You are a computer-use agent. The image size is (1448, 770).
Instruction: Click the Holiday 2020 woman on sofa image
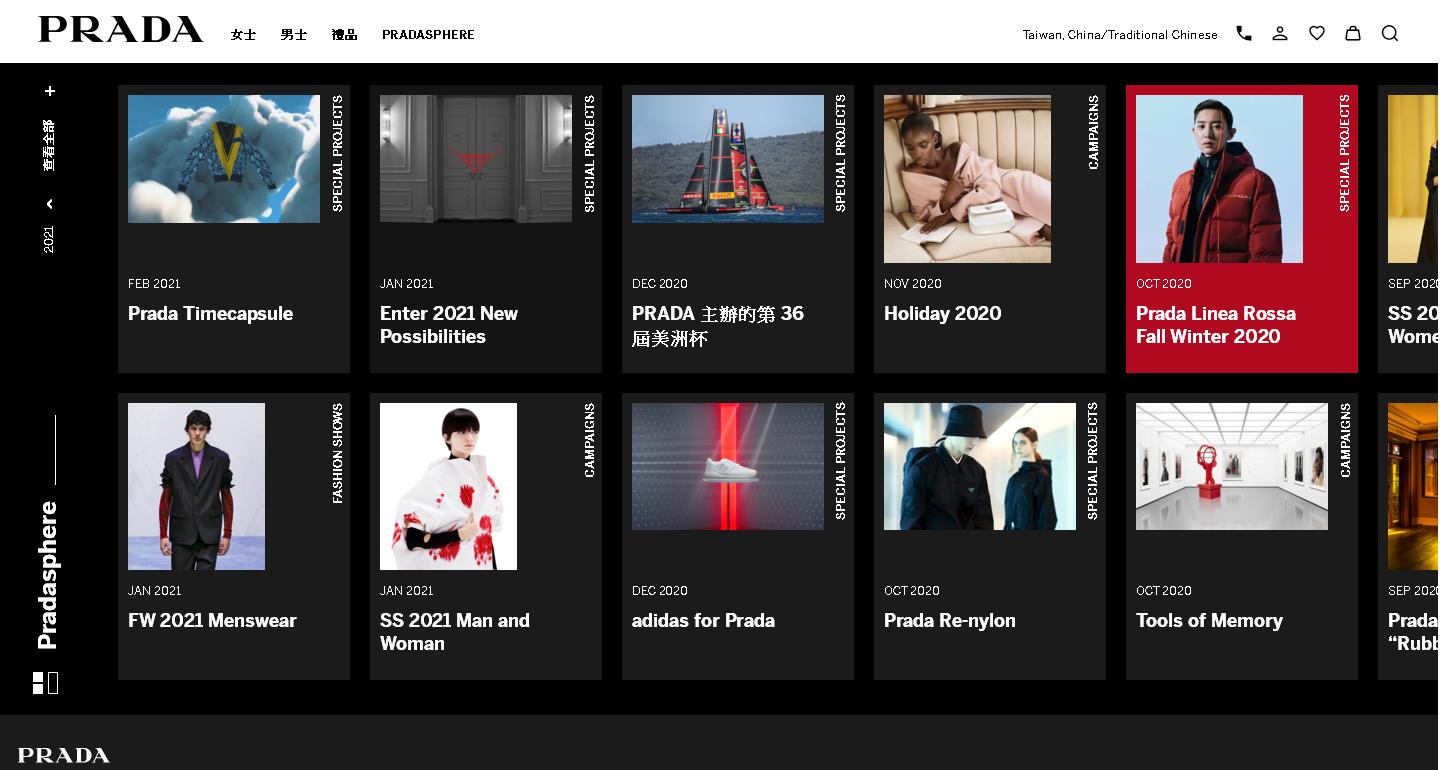point(967,179)
